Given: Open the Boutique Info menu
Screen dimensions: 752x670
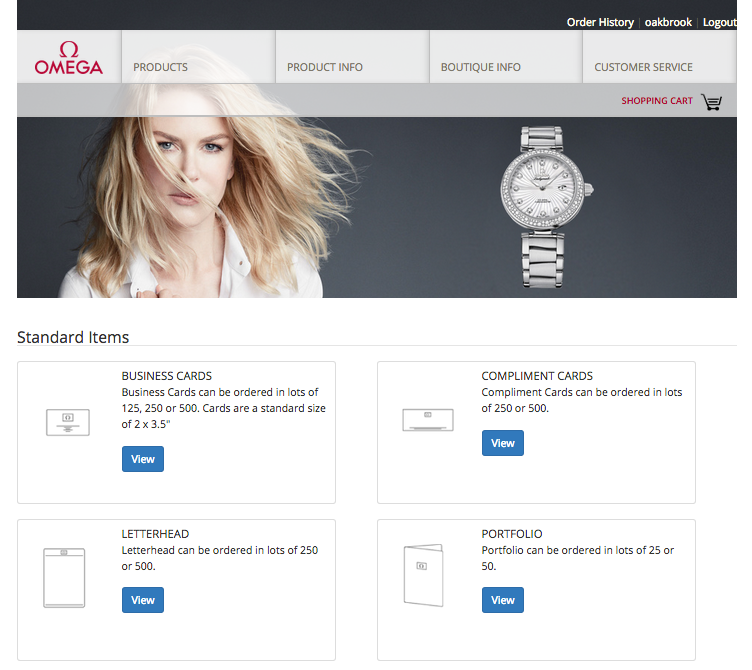Looking at the screenshot, I should coord(480,67).
